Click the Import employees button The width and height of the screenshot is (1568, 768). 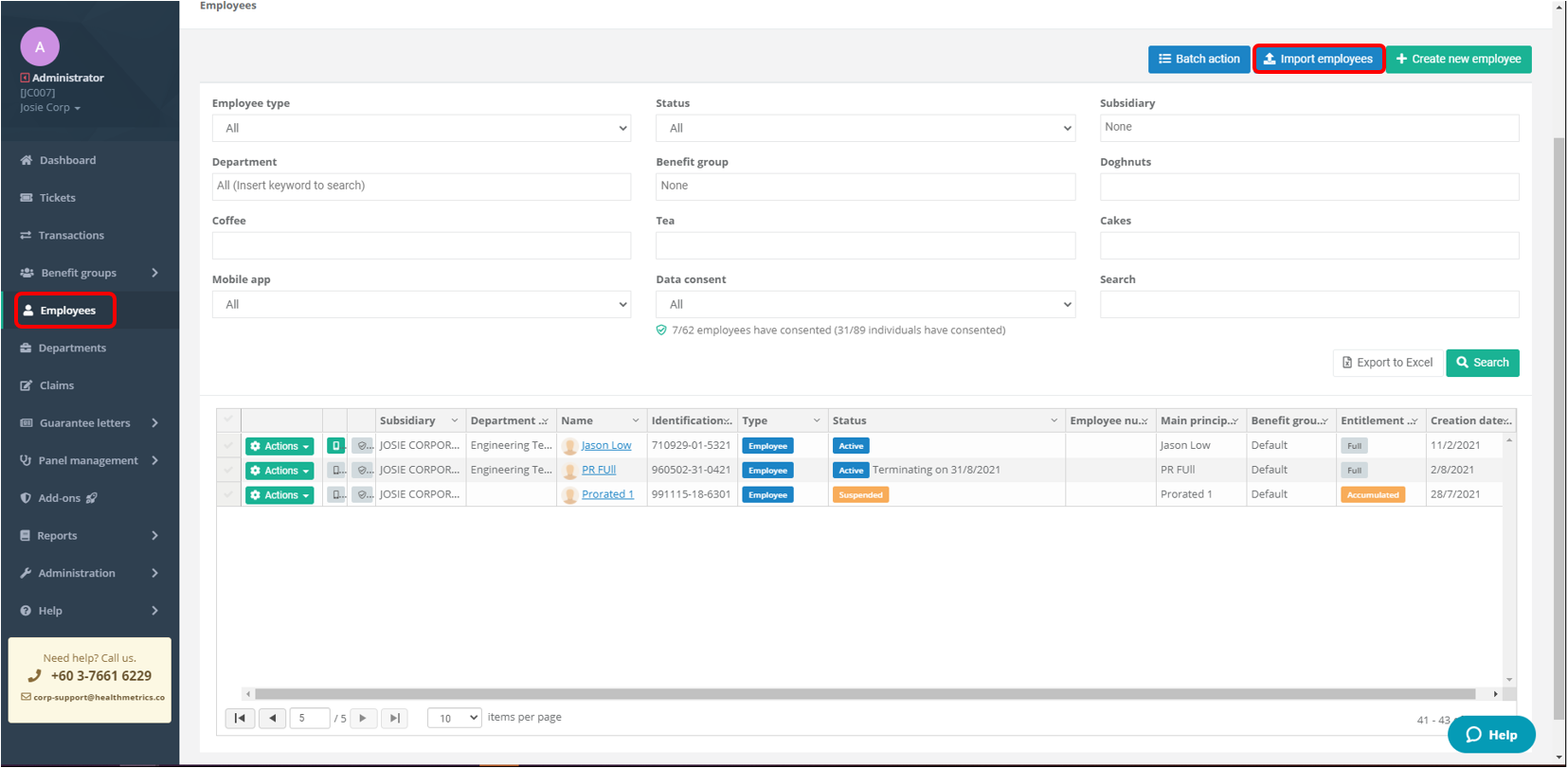[1319, 59]
